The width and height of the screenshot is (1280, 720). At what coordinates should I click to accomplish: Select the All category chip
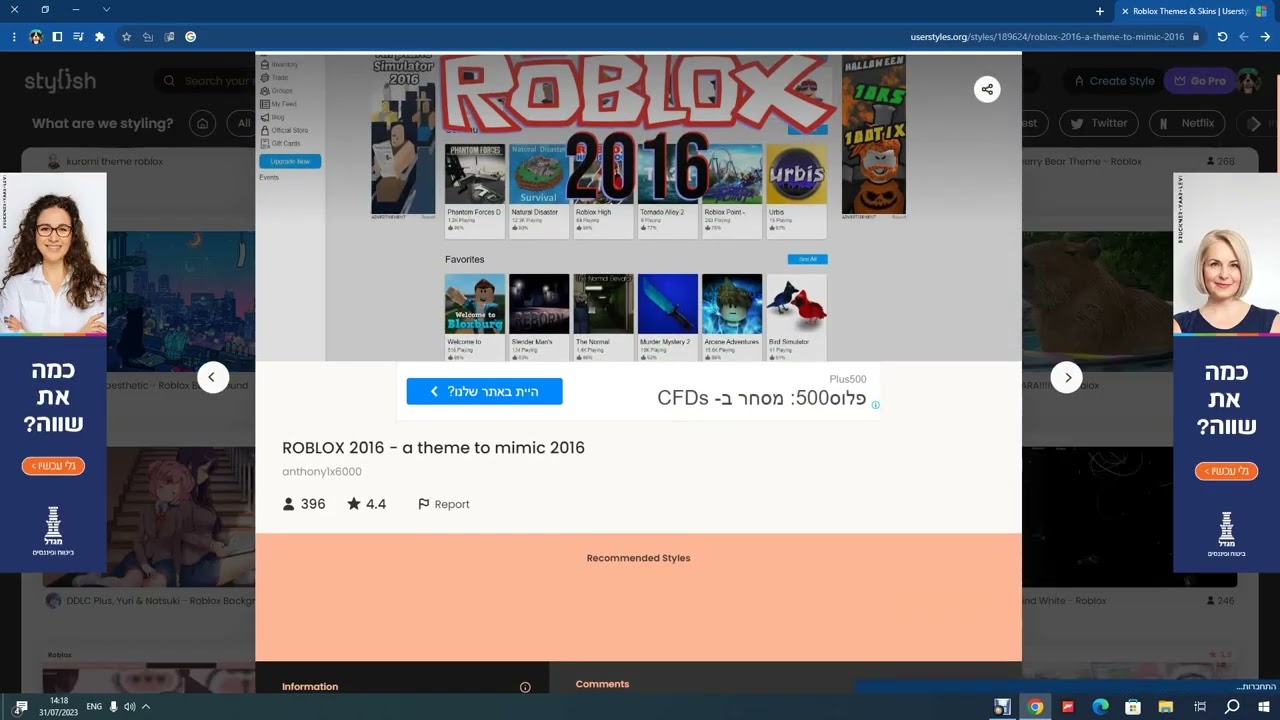point(241,123)
